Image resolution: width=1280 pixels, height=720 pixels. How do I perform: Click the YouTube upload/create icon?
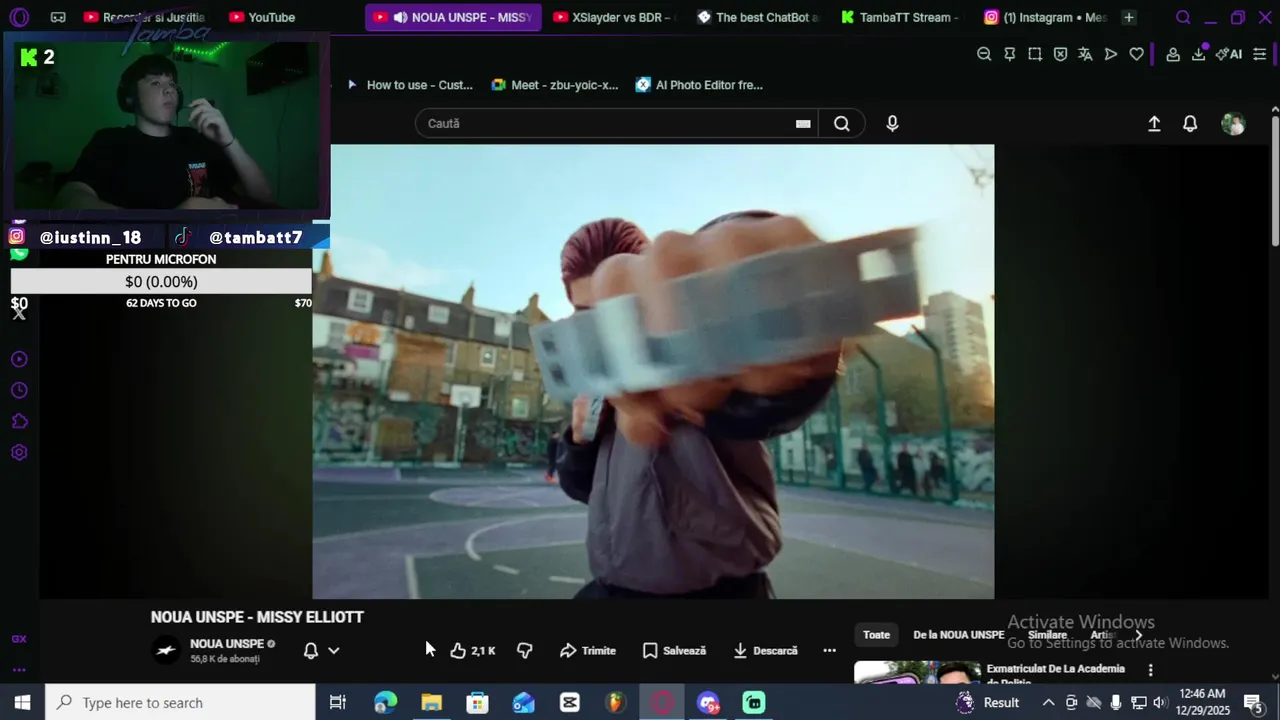(x=1154, y=123)
